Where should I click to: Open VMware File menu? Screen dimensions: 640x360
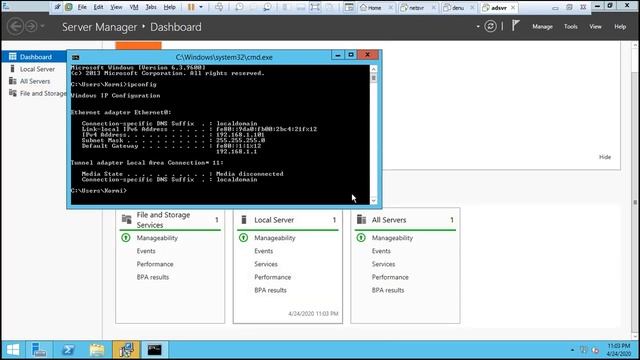(82, 7)
